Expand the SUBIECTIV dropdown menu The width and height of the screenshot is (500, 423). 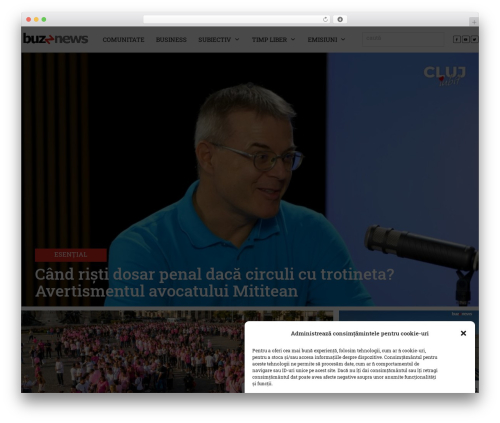[x=219, y=40]
